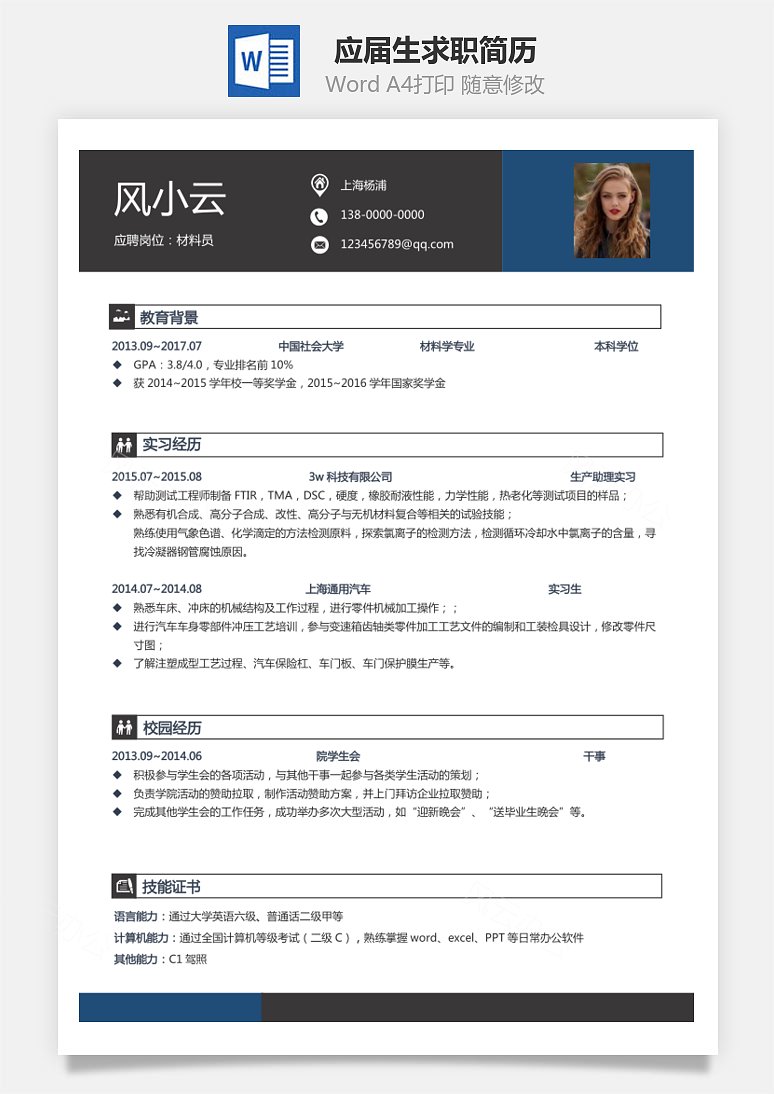The image size is (774, 1094).
Task: Click the title 应届生求职简历
Action: pos(434,50)
